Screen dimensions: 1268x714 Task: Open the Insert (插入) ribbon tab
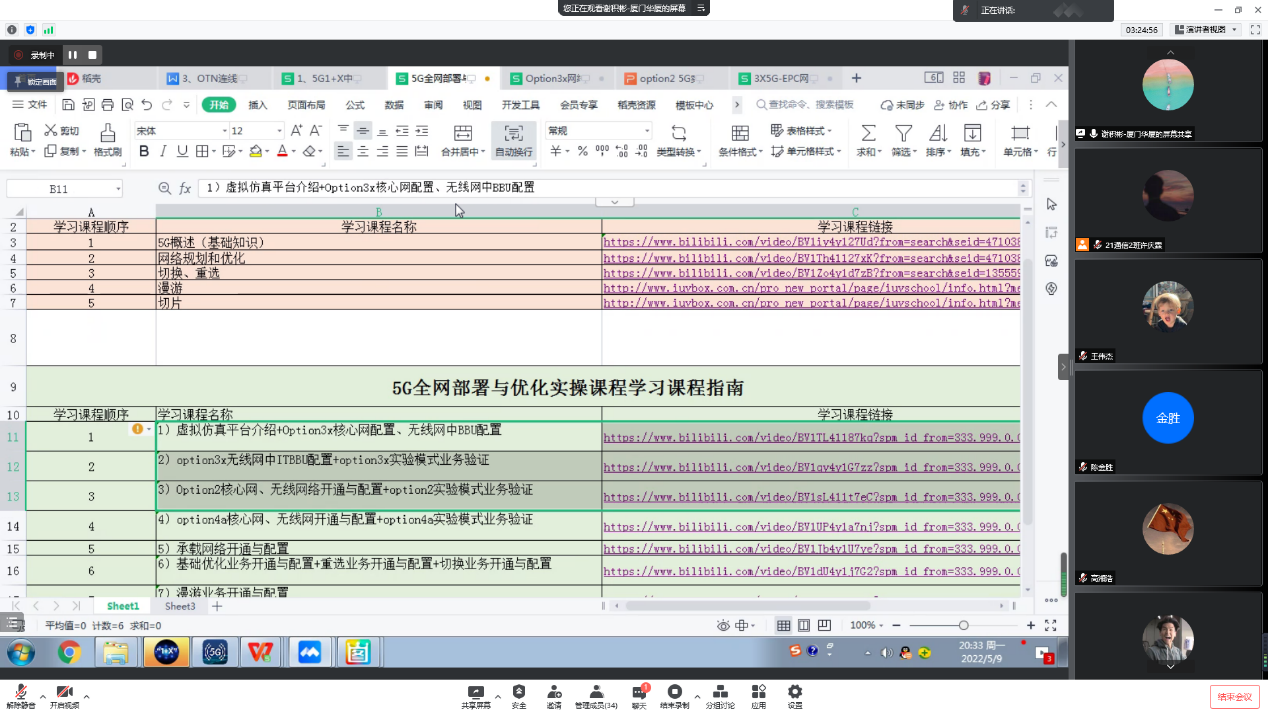pyautogui.click(x=258, y=104)
